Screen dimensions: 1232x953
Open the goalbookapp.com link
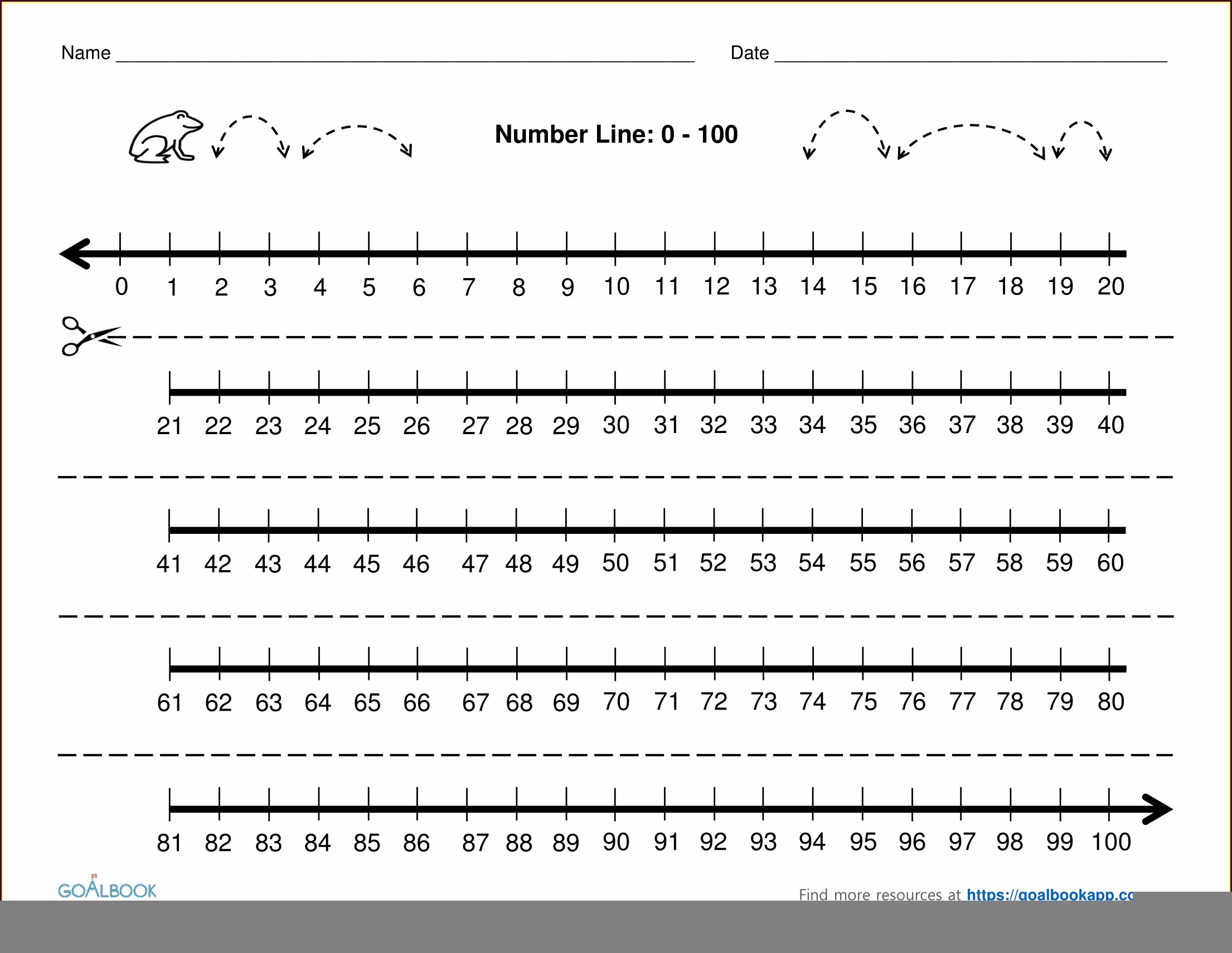(1049, 894)
